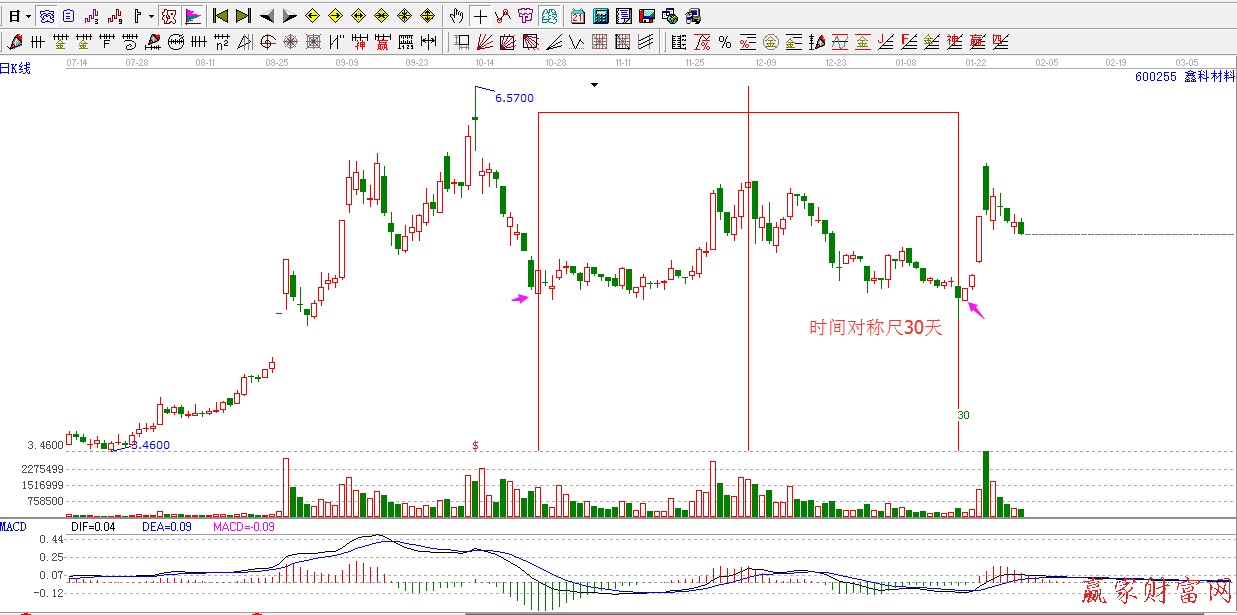Image resolution: width=1237 pixels, height=615 pixels.
Task: Click the grey right-pointing triangle scroll icon
Action: [289, 16]
